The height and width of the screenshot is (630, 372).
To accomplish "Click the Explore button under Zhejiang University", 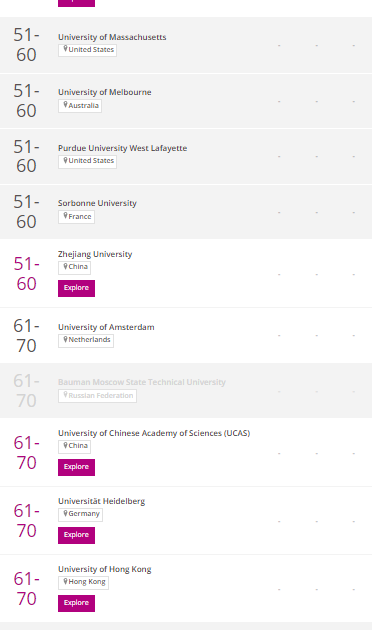I will (x=76, y=288).
